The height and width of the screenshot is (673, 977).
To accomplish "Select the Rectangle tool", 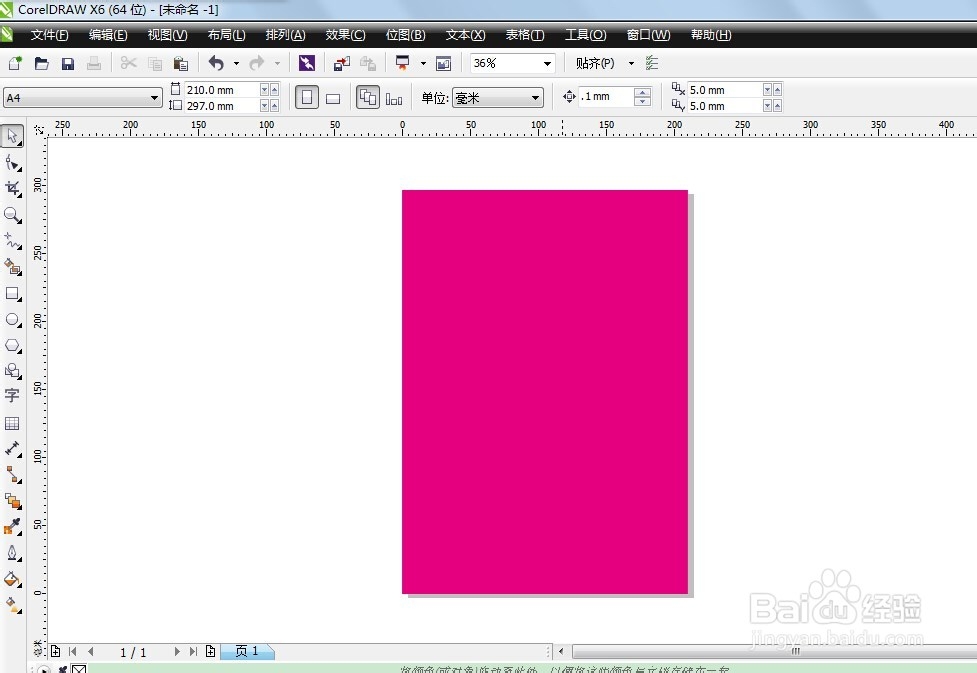I will [x=13, y=293].
